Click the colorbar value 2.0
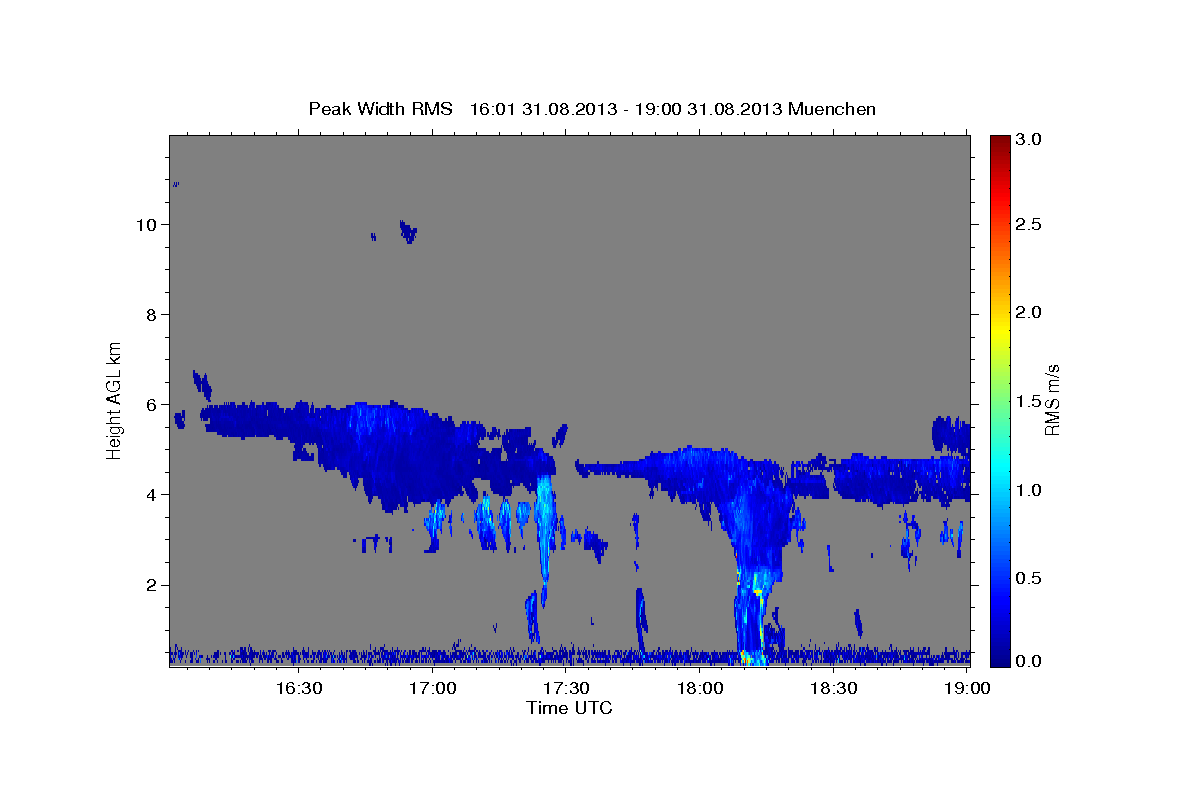 (x=1030, y=312)
